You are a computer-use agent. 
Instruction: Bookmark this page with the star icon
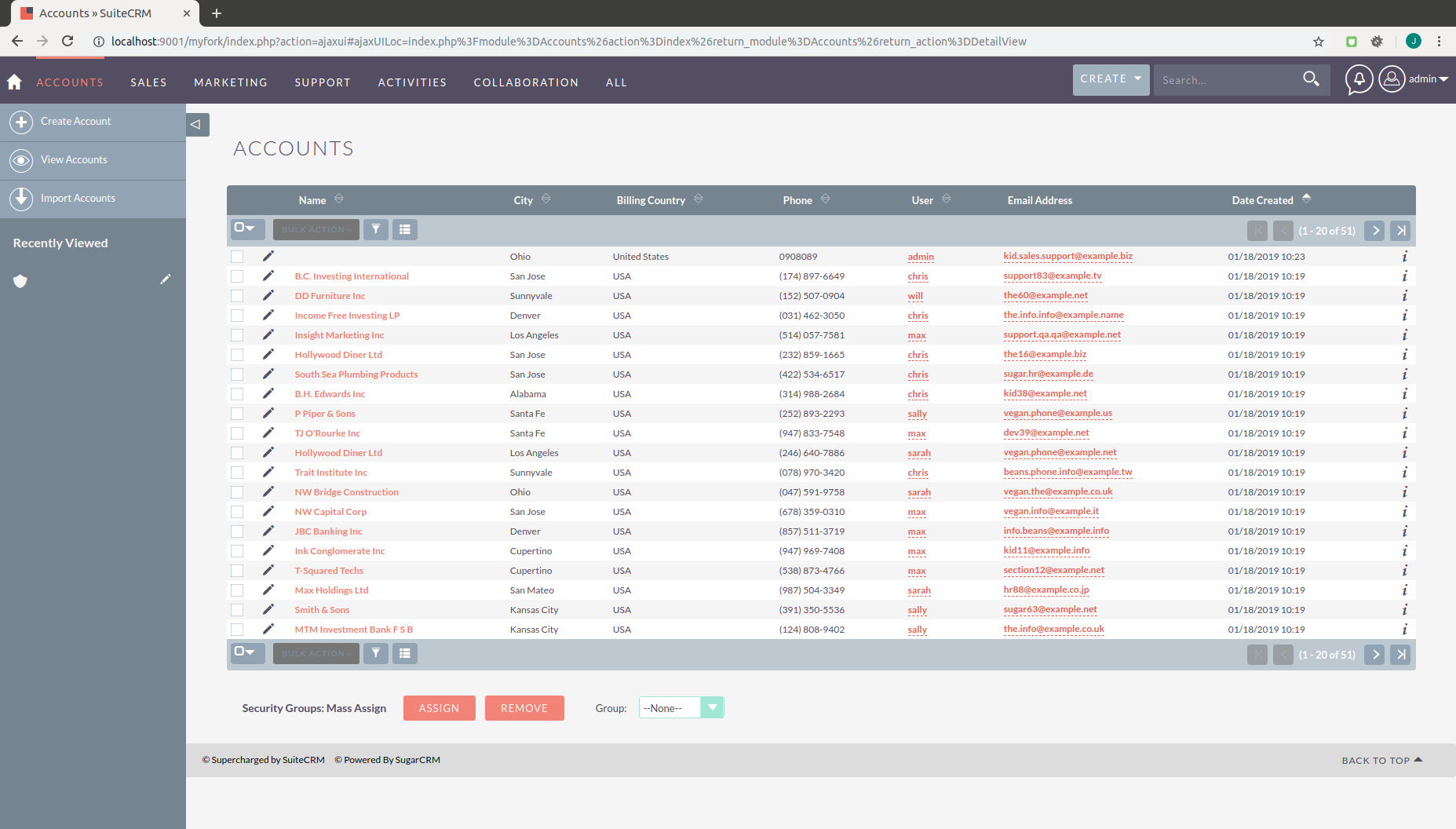click(1319, 42)
